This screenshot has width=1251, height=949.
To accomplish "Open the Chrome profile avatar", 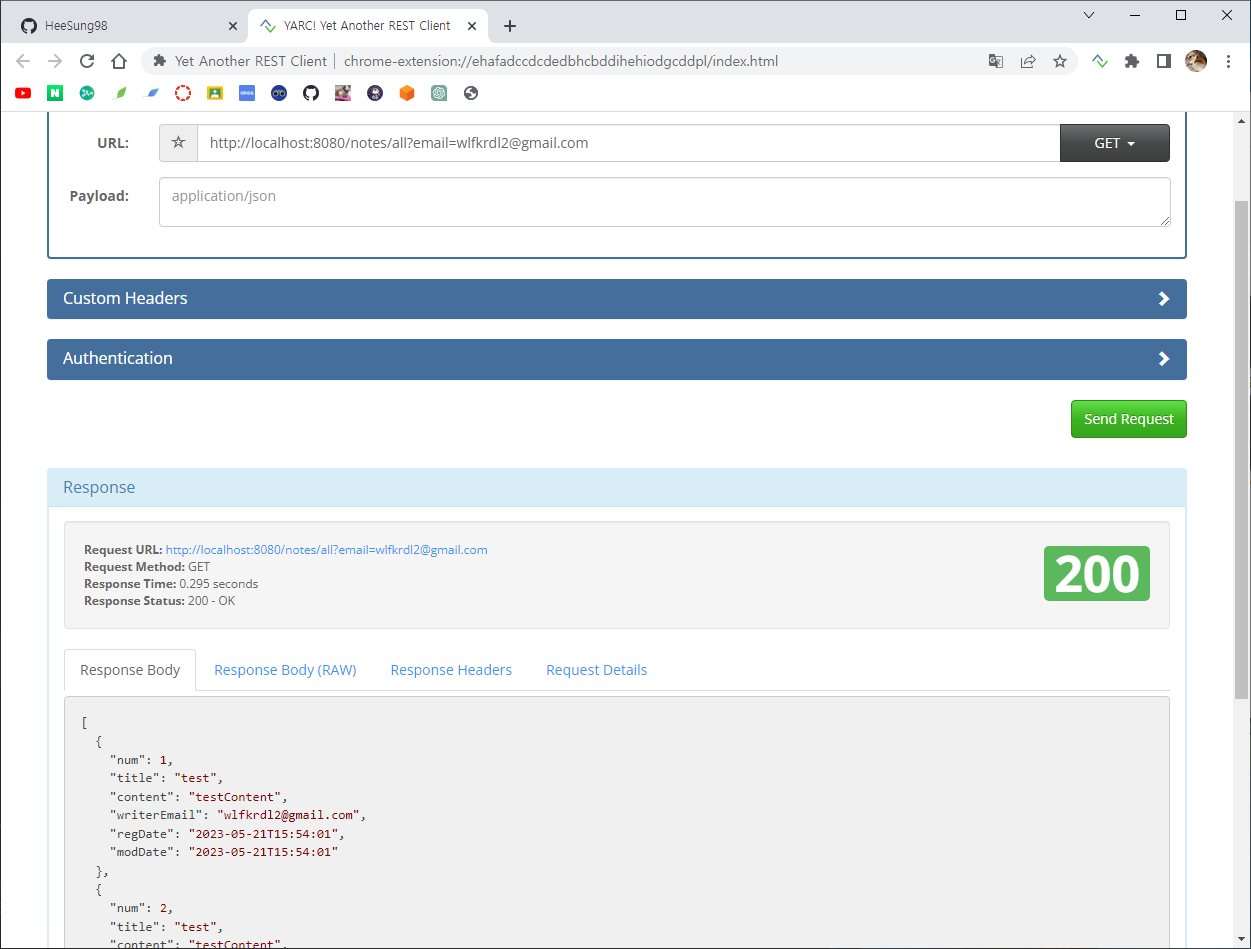I will (x=1196, y=61).
